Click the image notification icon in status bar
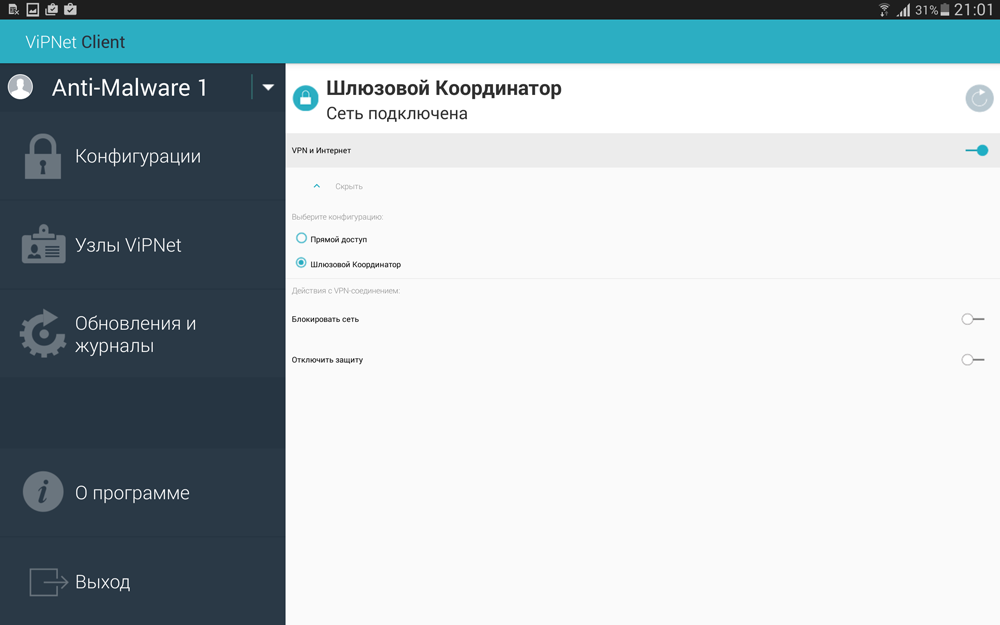Screen dimensions: 1000x625 [x=33, y=9]
